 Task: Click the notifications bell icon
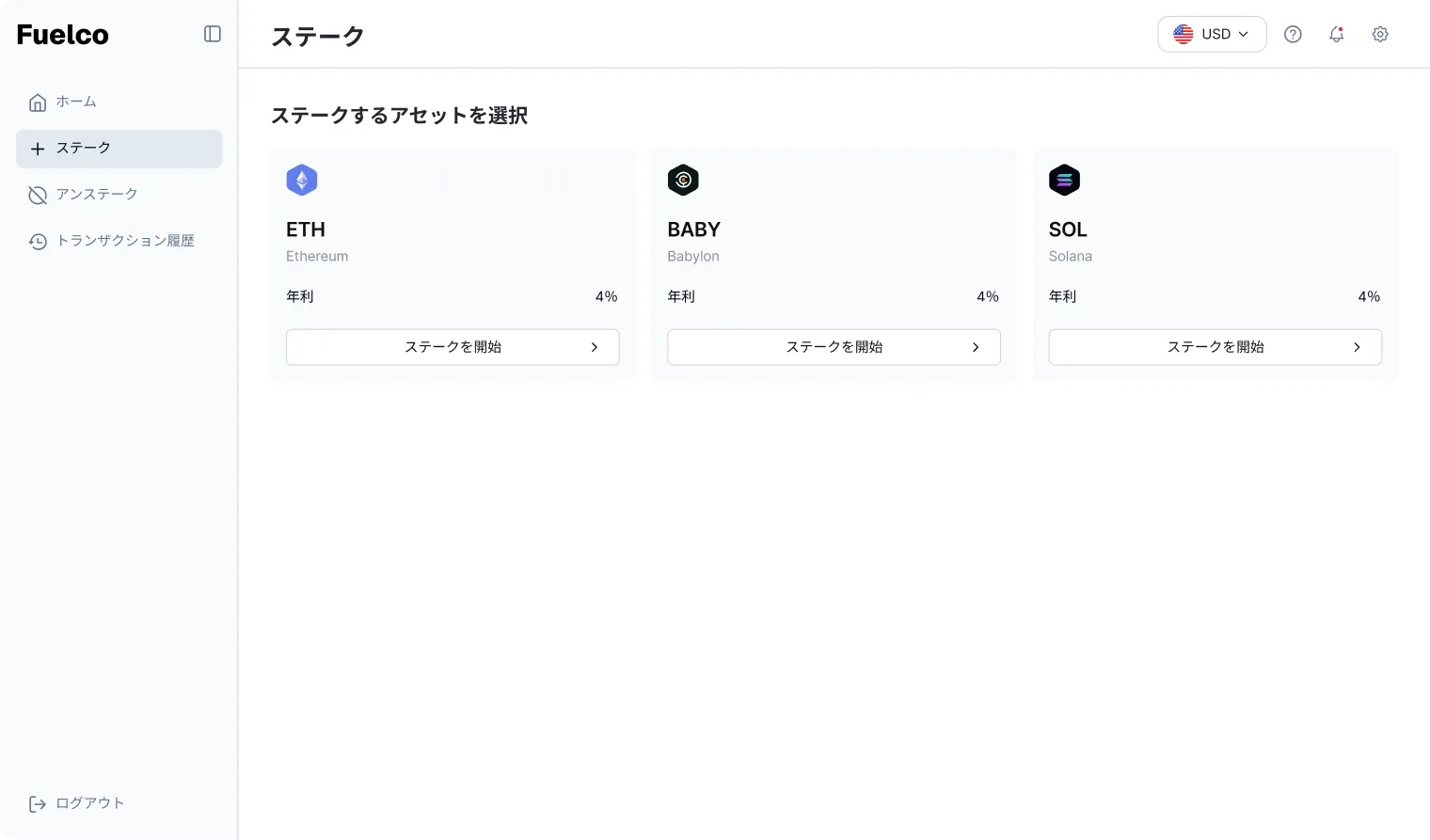coord(1336,34)
